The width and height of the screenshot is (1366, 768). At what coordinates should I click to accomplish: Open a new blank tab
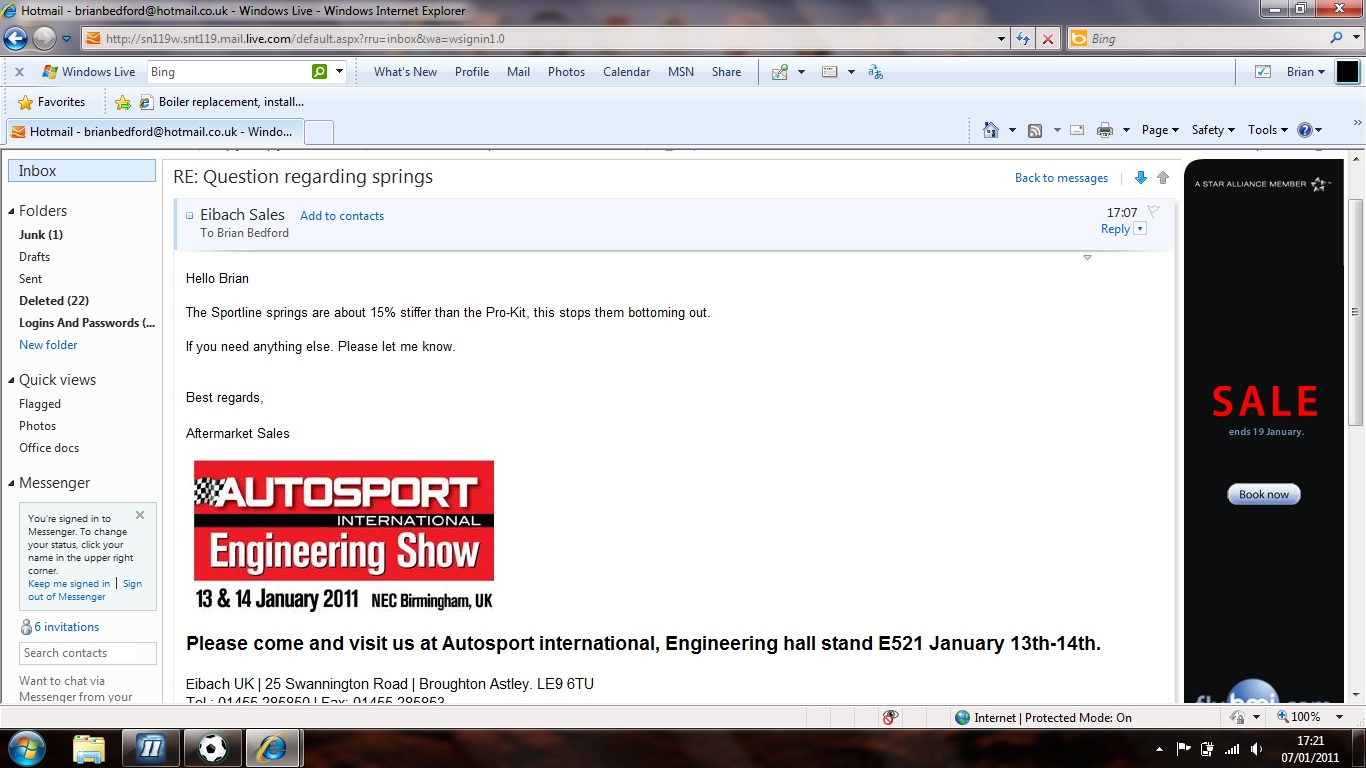(319, 132)
